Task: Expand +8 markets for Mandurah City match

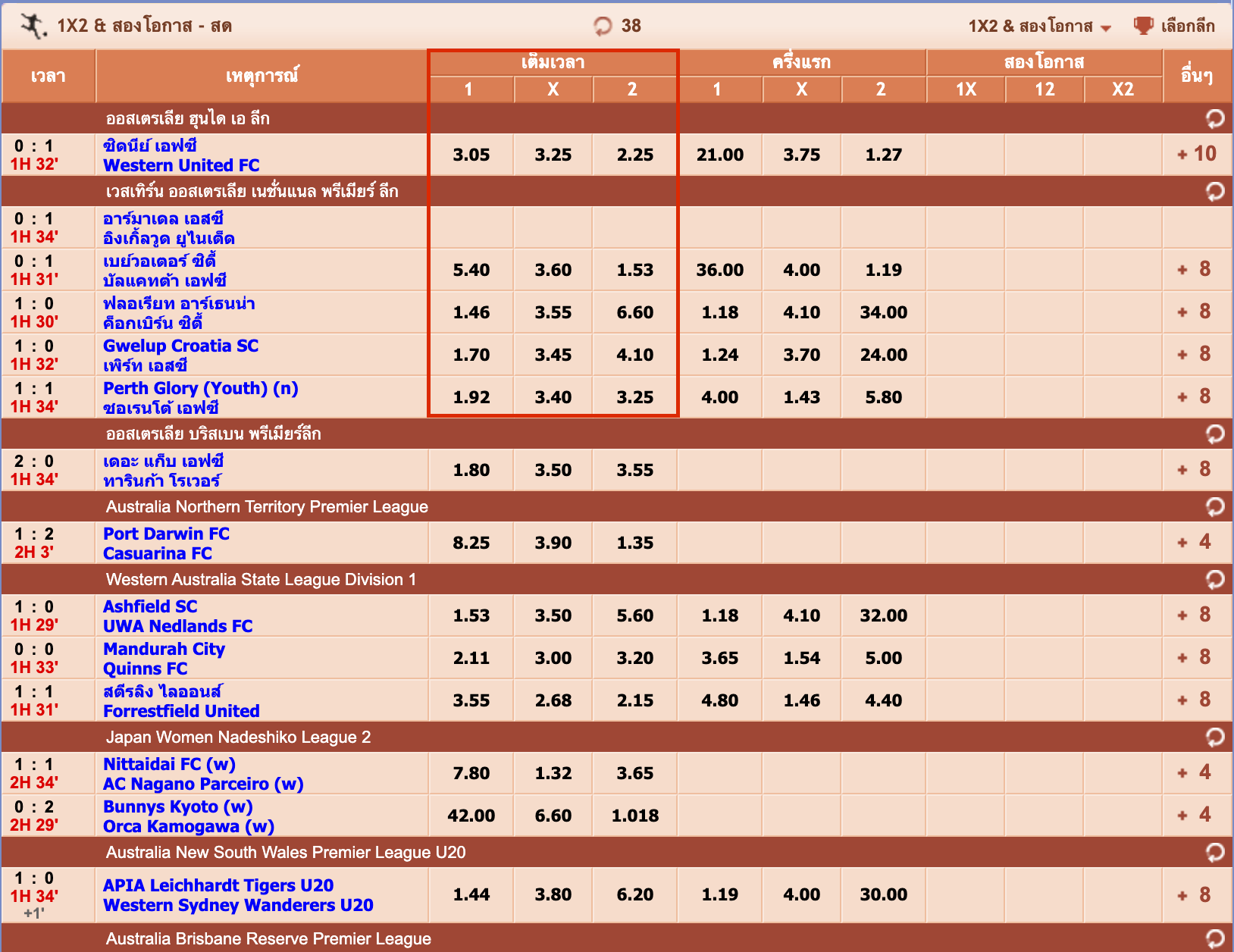Action: pyautogui.click(x=1196, y=657)
